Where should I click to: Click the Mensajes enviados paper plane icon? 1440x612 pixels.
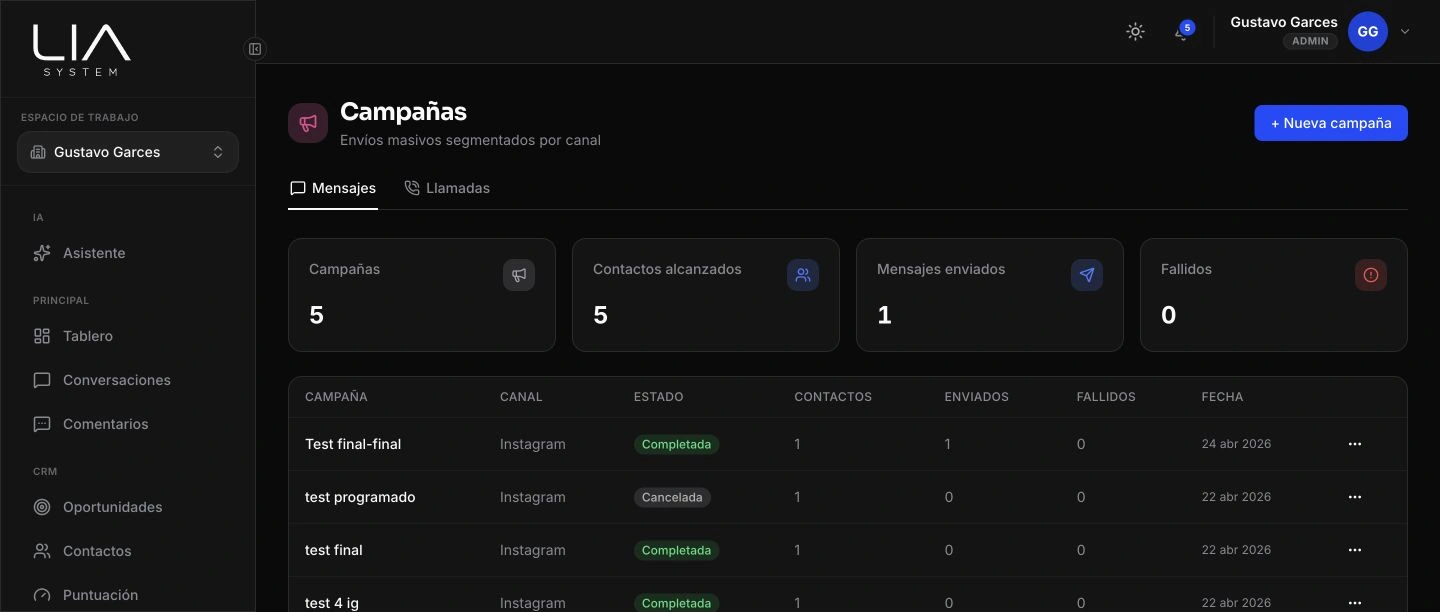tap(1087, 275)
